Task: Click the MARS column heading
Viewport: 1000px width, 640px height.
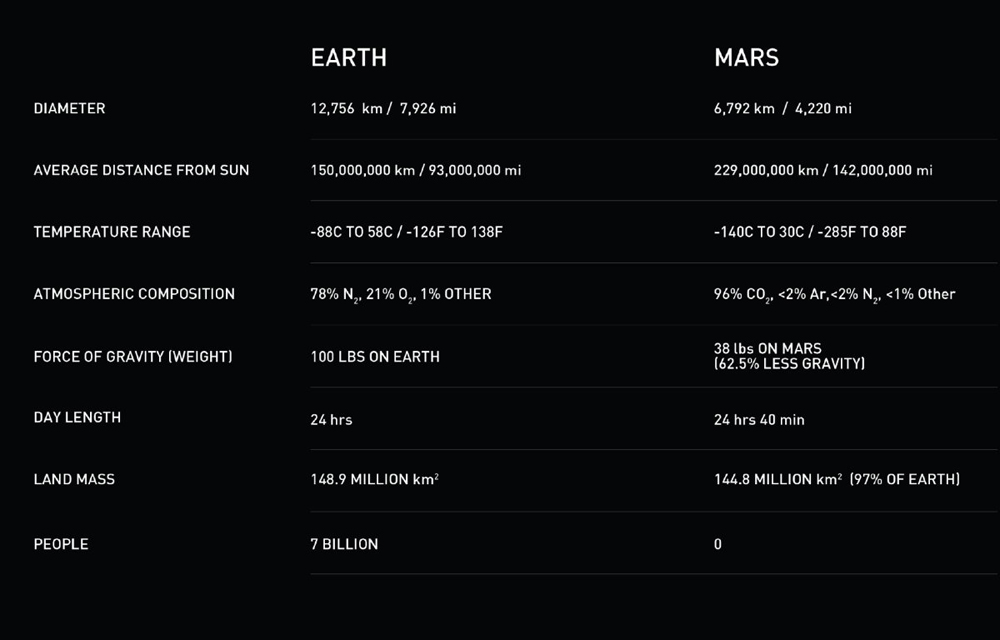Action: 746,58
